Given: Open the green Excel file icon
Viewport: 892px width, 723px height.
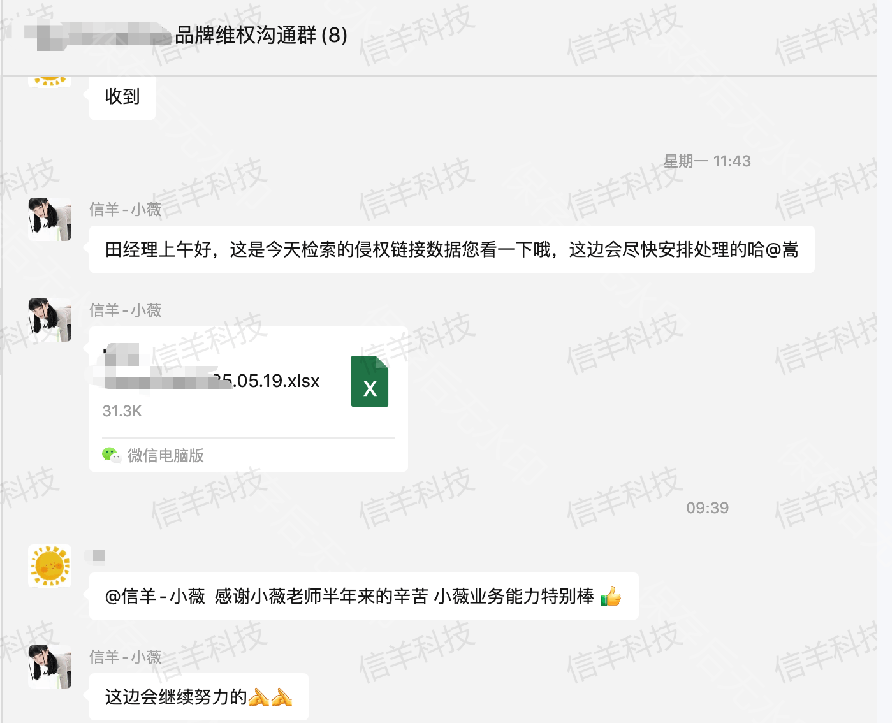Looking at the screenshot, I should [369, 381].
